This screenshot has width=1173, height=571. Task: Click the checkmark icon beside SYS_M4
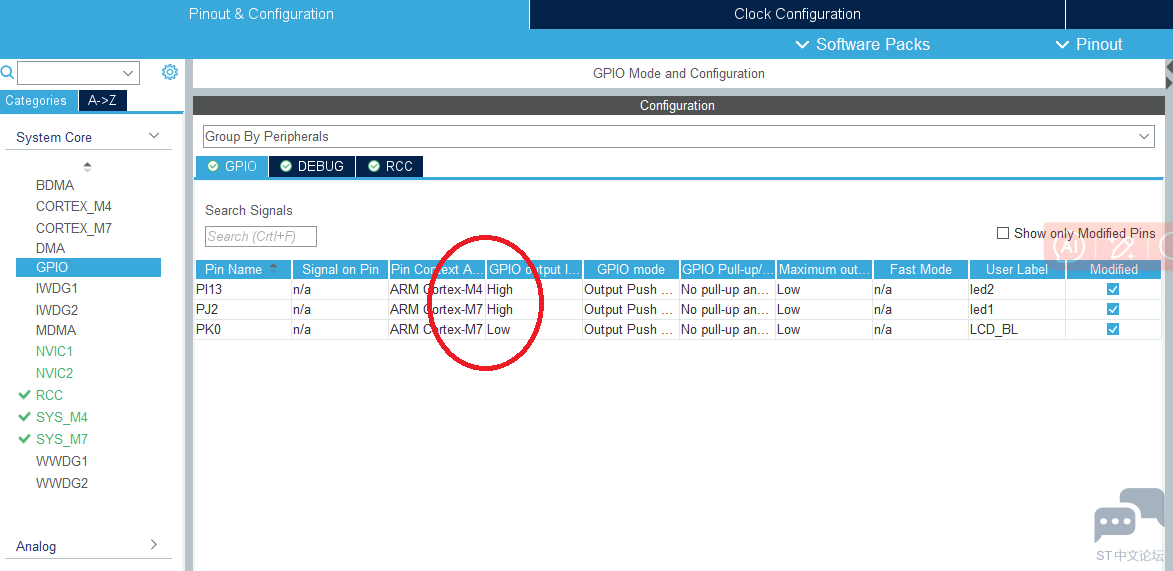point(25,417)
